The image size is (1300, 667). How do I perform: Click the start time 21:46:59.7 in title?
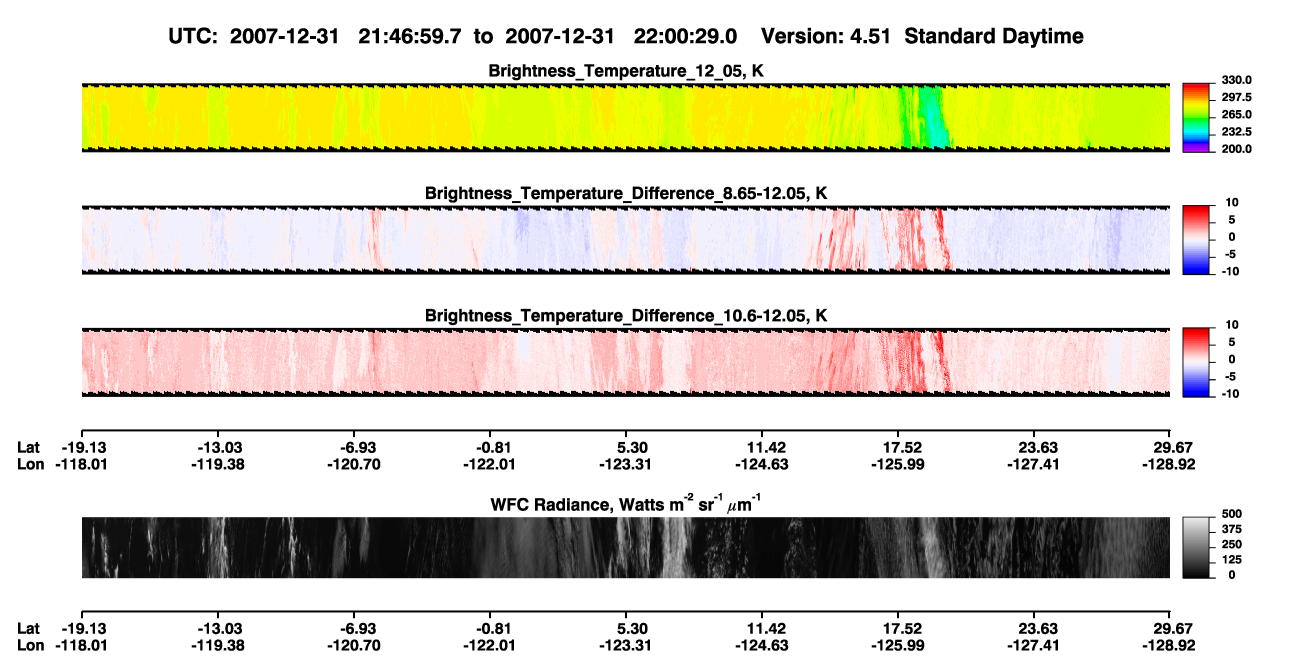411,36
